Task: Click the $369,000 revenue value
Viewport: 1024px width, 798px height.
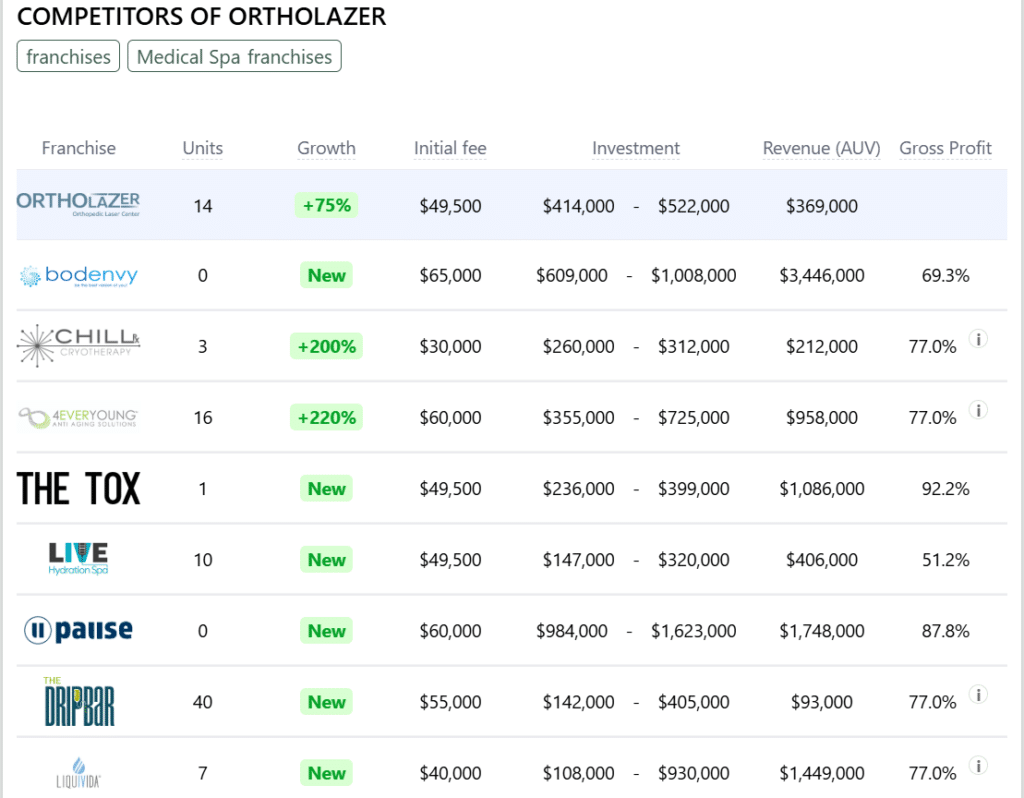Action: click(x=822, y=206)
